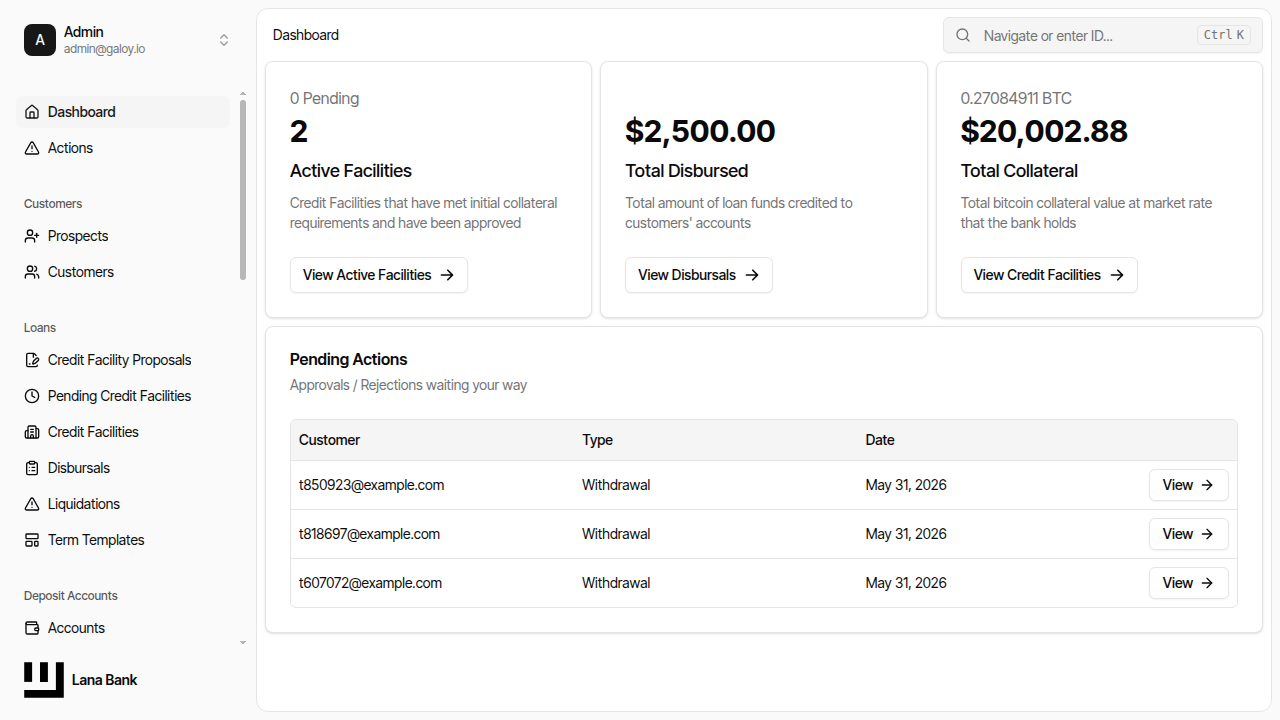The width and height of the screenshot is (1280, 720).
Task: View withdrawal for t607072@example.com
Action: pyautogui.click(x=1188, y=583)
